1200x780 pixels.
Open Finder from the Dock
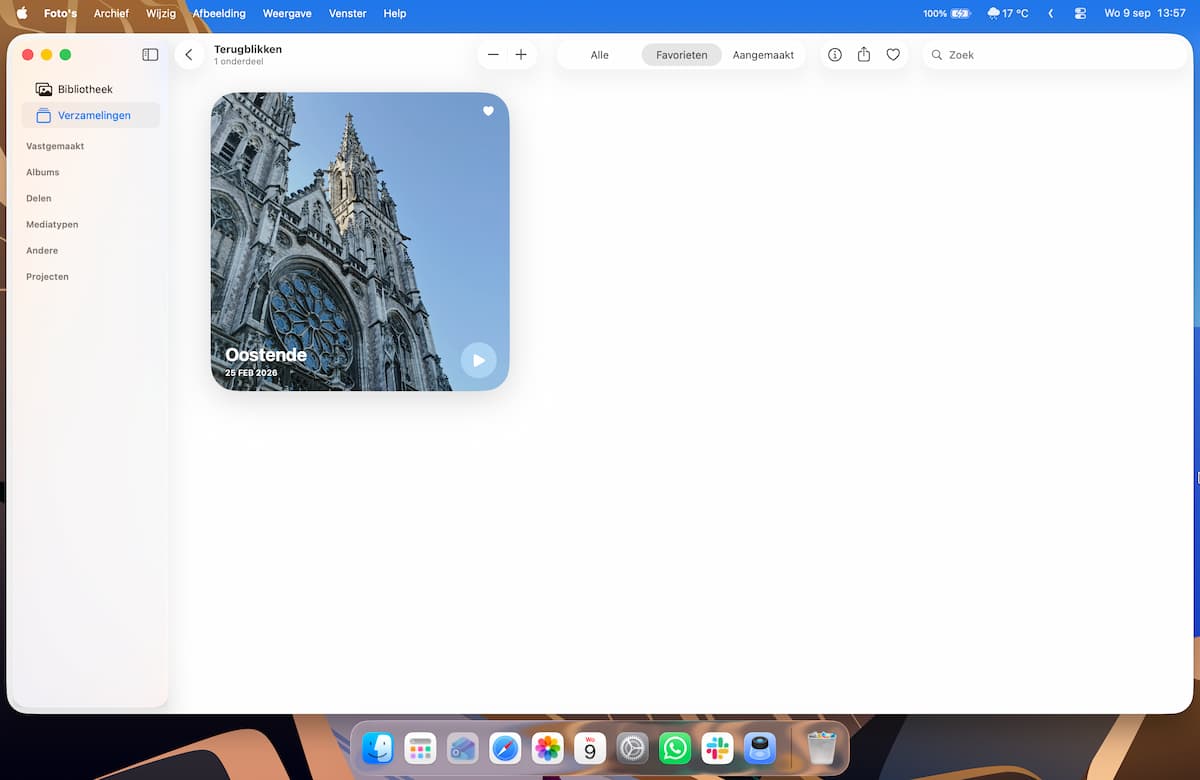(x=378, y=748)
